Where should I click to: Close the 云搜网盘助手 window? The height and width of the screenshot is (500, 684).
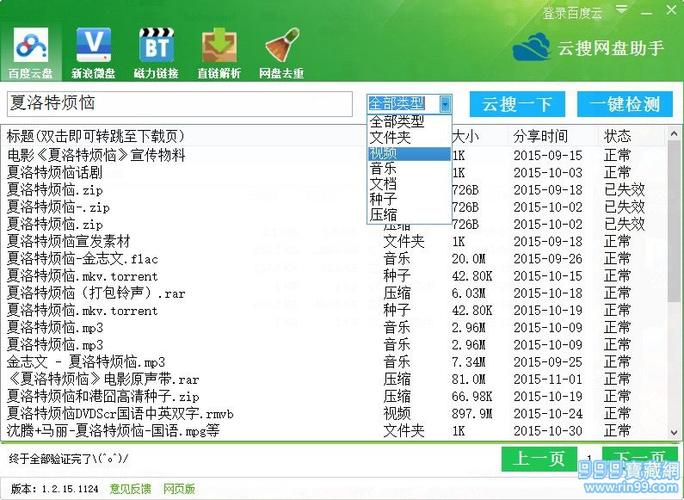click(672, 10)
